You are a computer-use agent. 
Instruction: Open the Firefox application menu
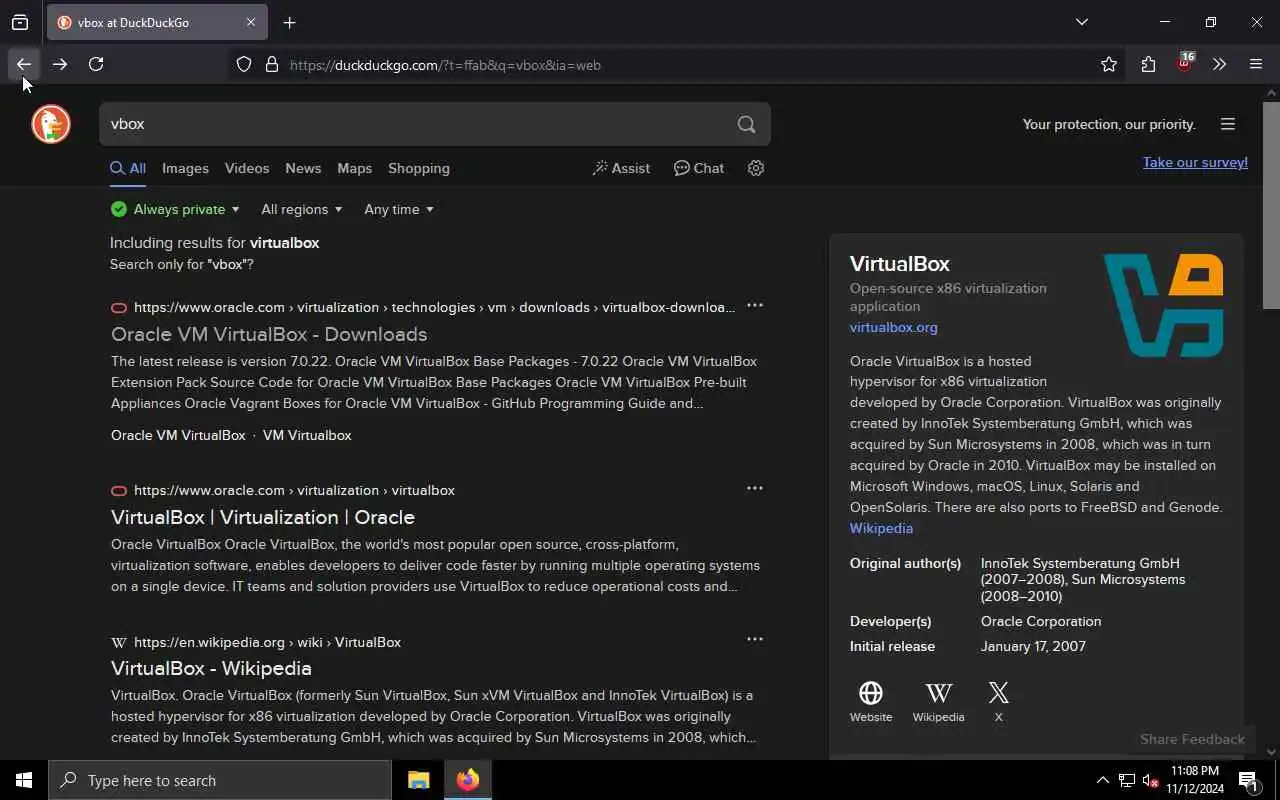pyautogui.click(x=1256, y=65)
